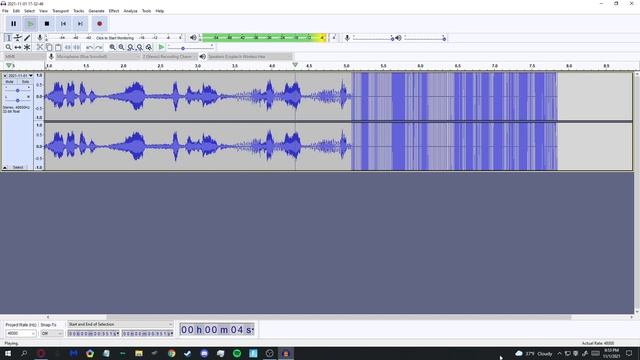The width and height of the screenshot is (640, 360).
Task: Open the Tracks menu
Action: (x=78, y=11)
